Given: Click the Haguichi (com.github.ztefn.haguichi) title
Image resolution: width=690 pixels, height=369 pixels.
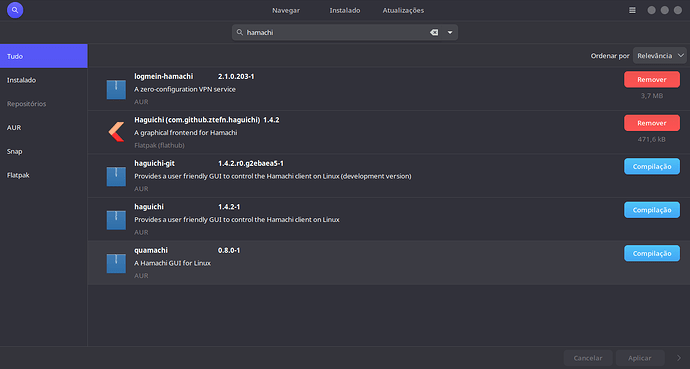Looking at the screenshot, I should click(197, 120).
